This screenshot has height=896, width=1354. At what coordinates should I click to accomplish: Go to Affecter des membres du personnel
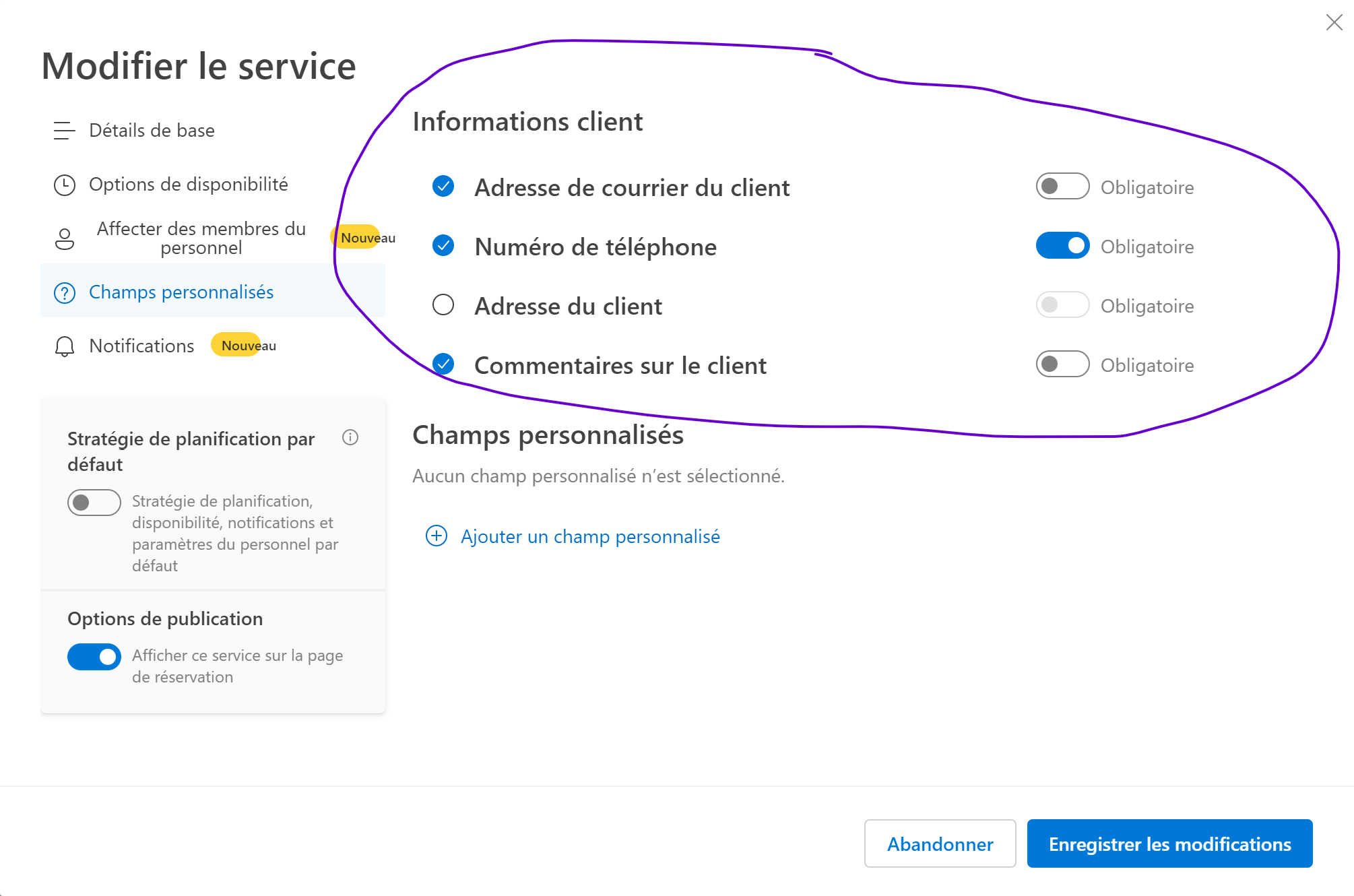tap(213, 238)
